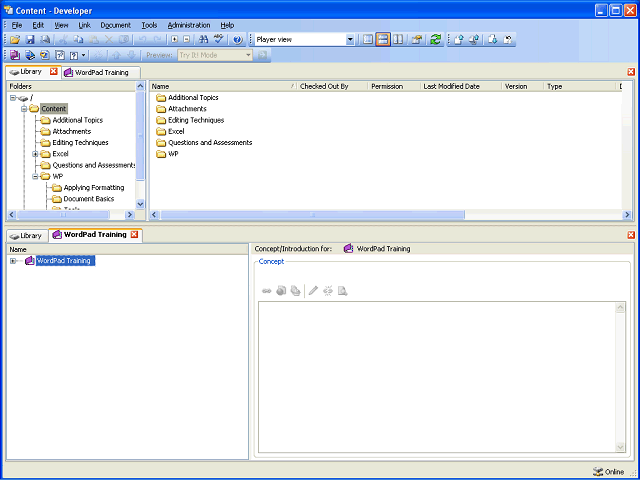Click the chain Link icon in Concept pane

267,291
